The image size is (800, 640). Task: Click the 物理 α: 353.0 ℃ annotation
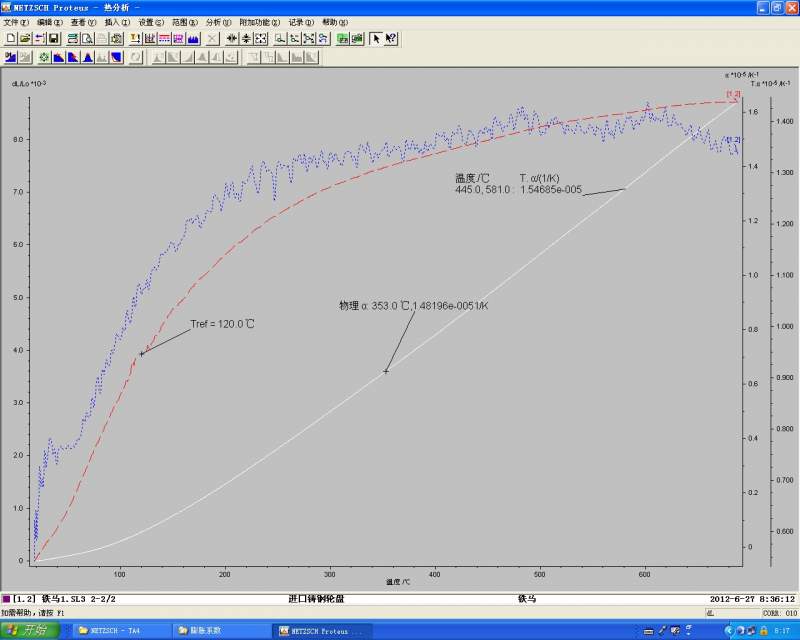point(413,306)
